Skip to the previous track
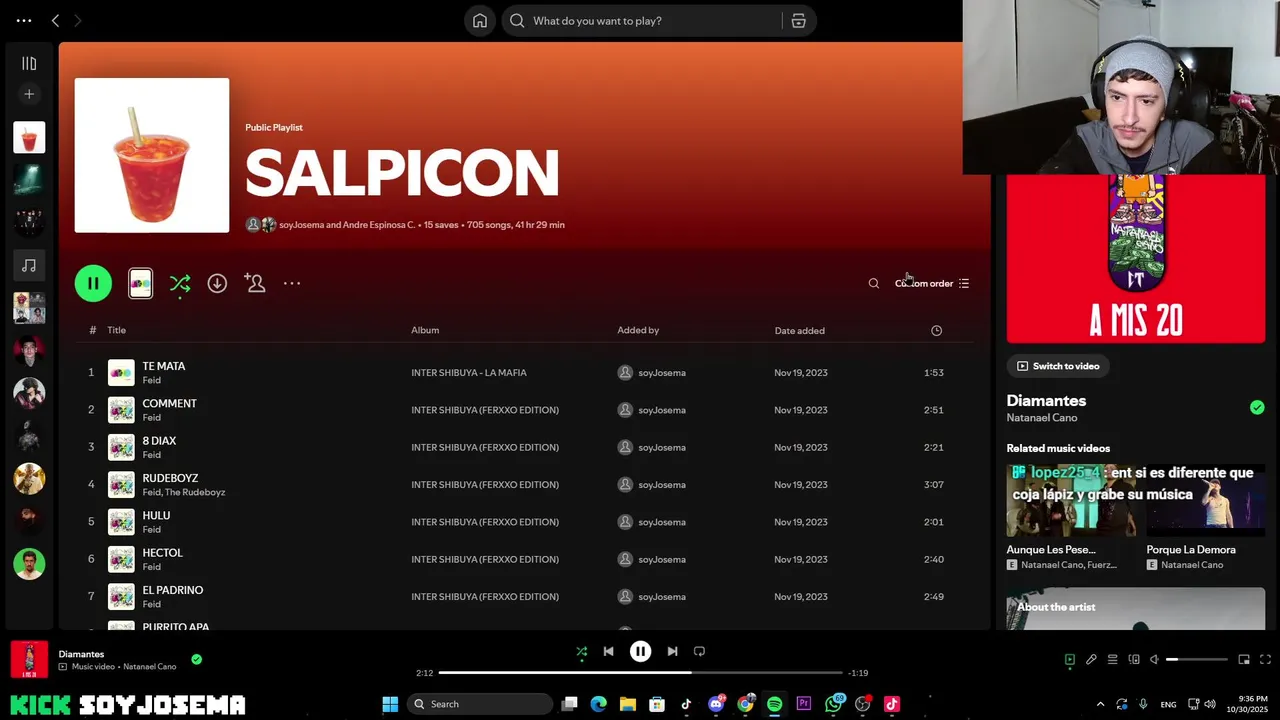The height and width of the screenshot is (720, 1280). click(x=608, y=651)
